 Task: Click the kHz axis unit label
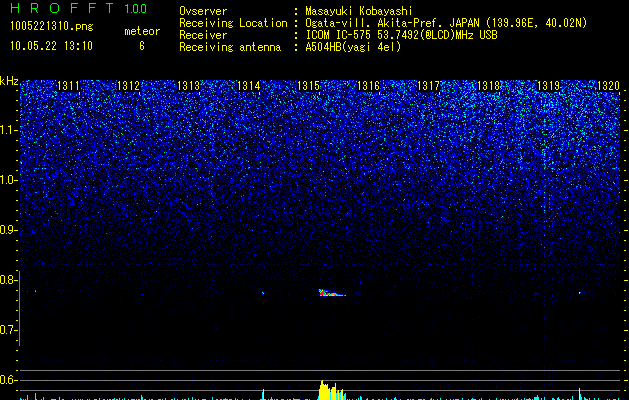click(x=9, y=81)
